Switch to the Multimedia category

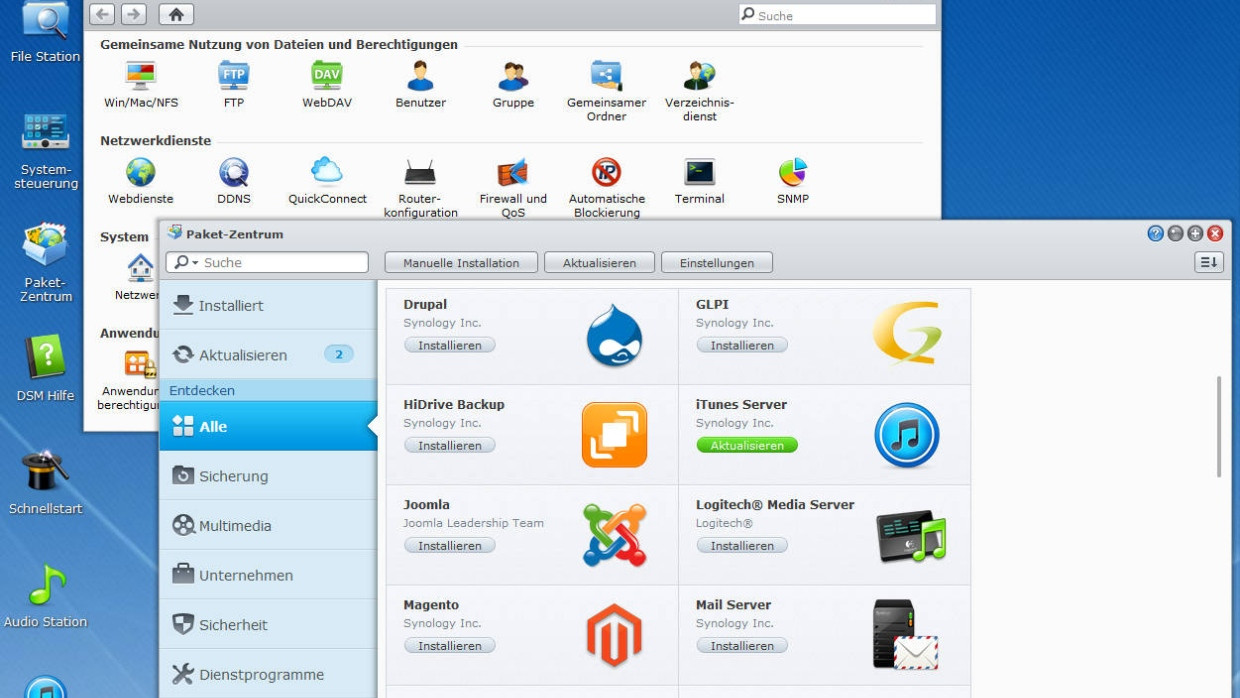click(x=235, y=526)
